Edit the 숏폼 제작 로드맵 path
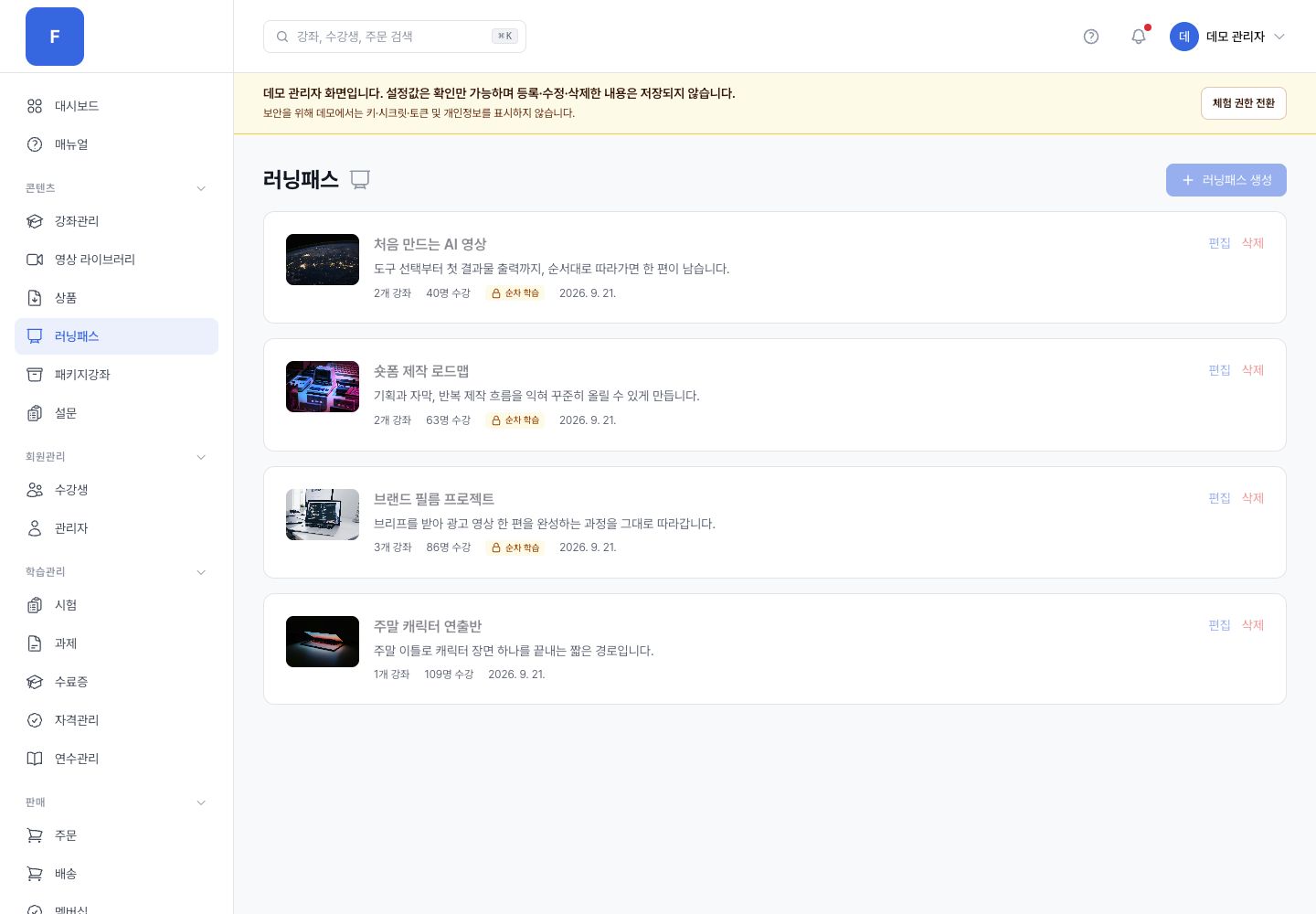The height and width of the screenshot is (914, 1316). point(1219,370)
